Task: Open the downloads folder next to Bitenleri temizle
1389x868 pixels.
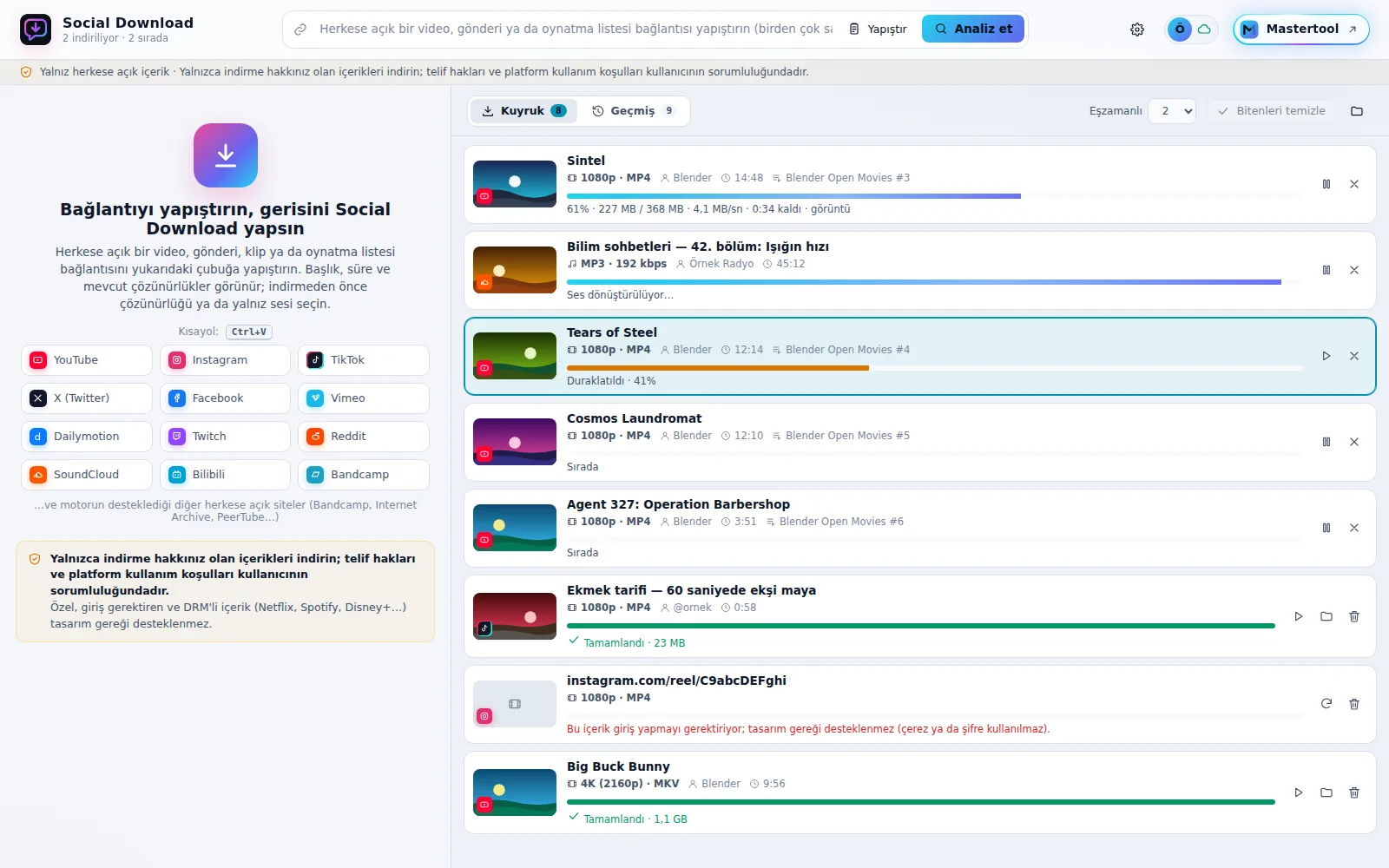Action: pos(1357,111)
